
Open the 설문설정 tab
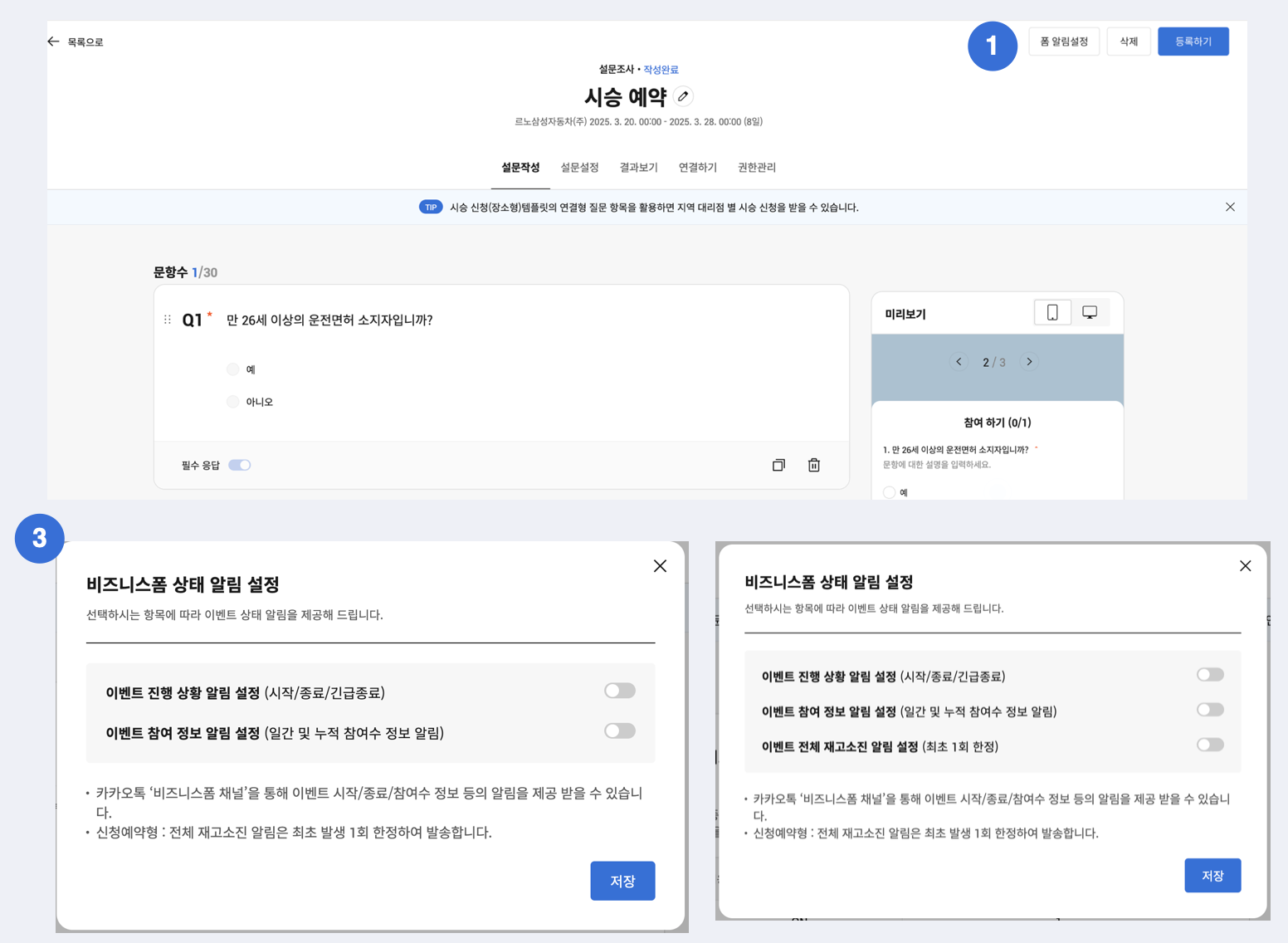pos(579,168)
